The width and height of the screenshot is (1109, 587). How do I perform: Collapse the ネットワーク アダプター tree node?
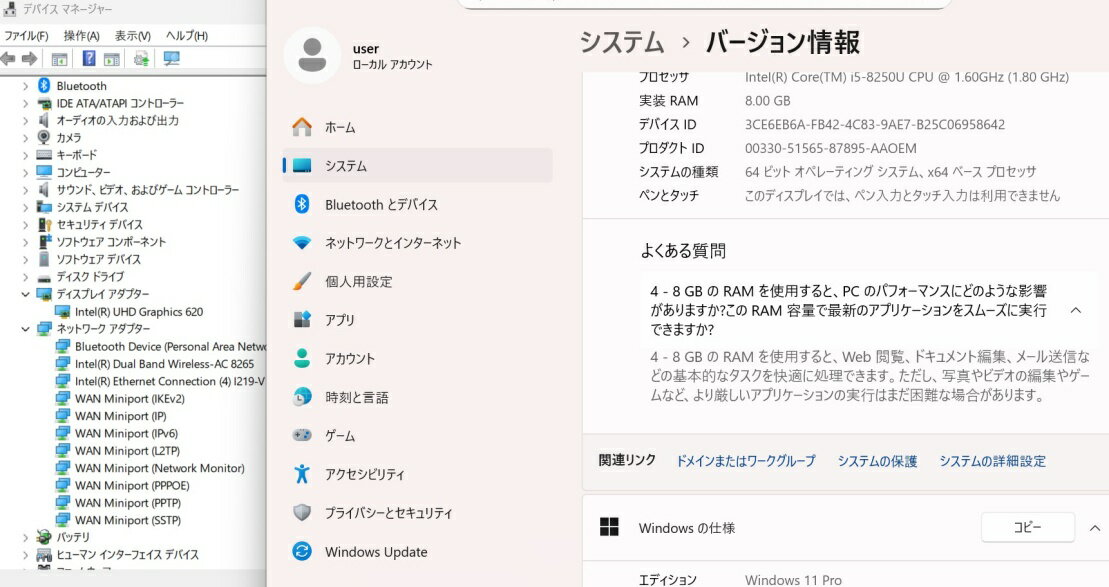pyautogui.click(x=26, y=329)
